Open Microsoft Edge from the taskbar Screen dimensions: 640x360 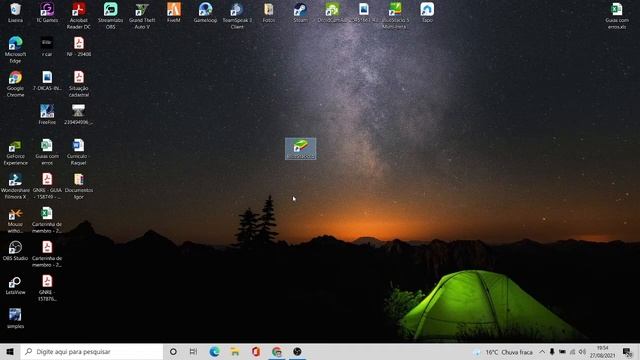[214, 351]
